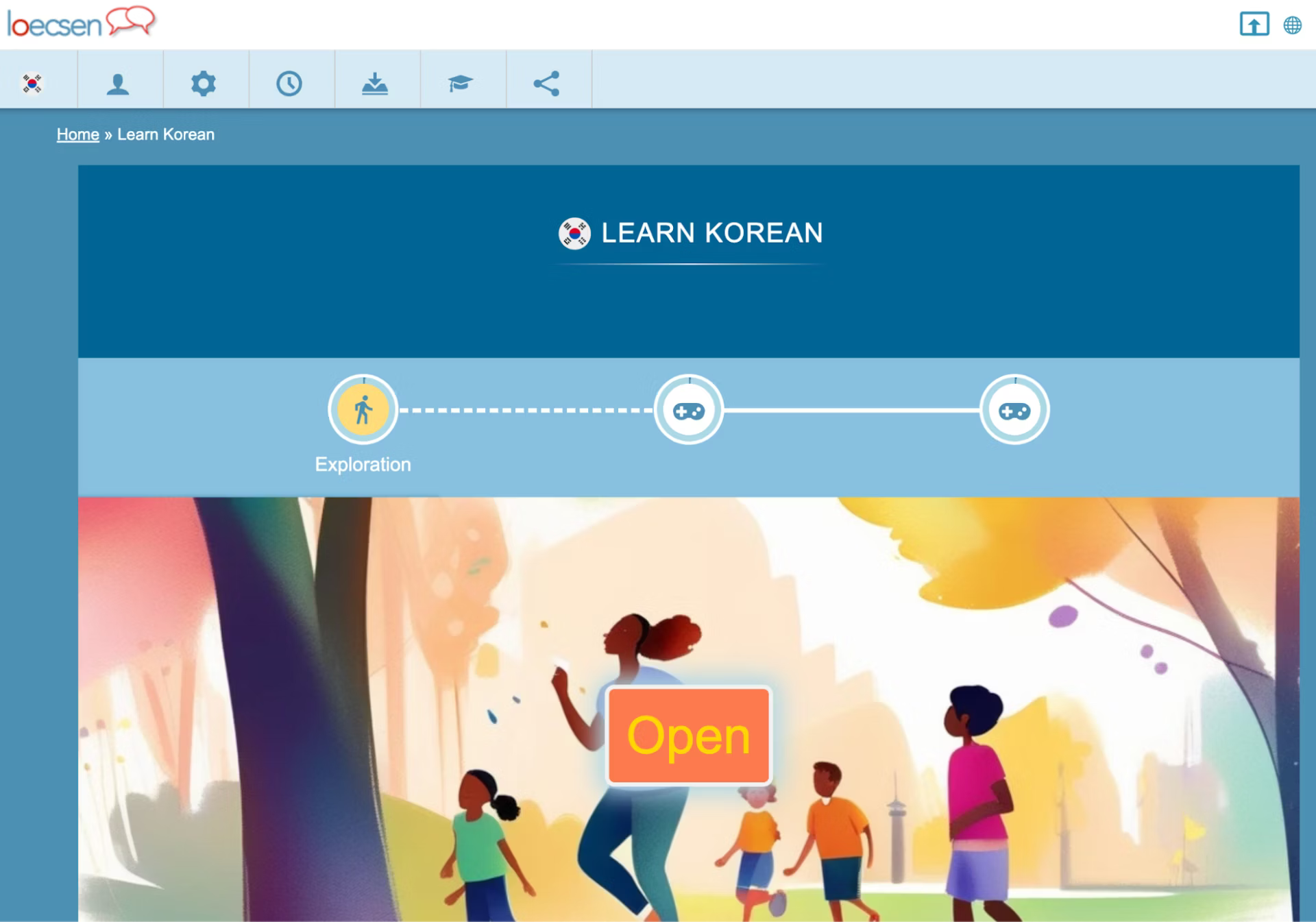Click the flag beside the Learn Korean heading
Screen dimensions: 1316x922
click(x=574, y=233)
